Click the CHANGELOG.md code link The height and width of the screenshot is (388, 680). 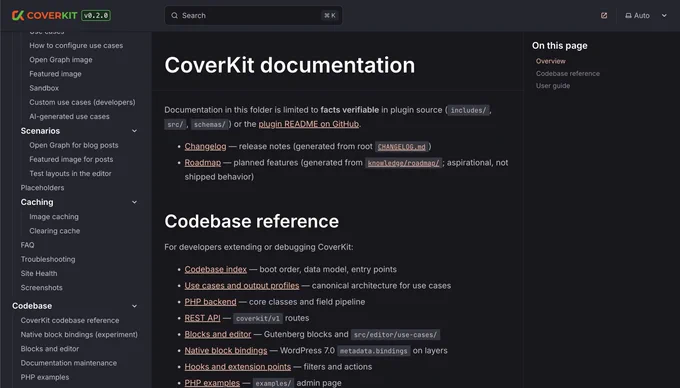pyautogui.click(x=402, y=147)
